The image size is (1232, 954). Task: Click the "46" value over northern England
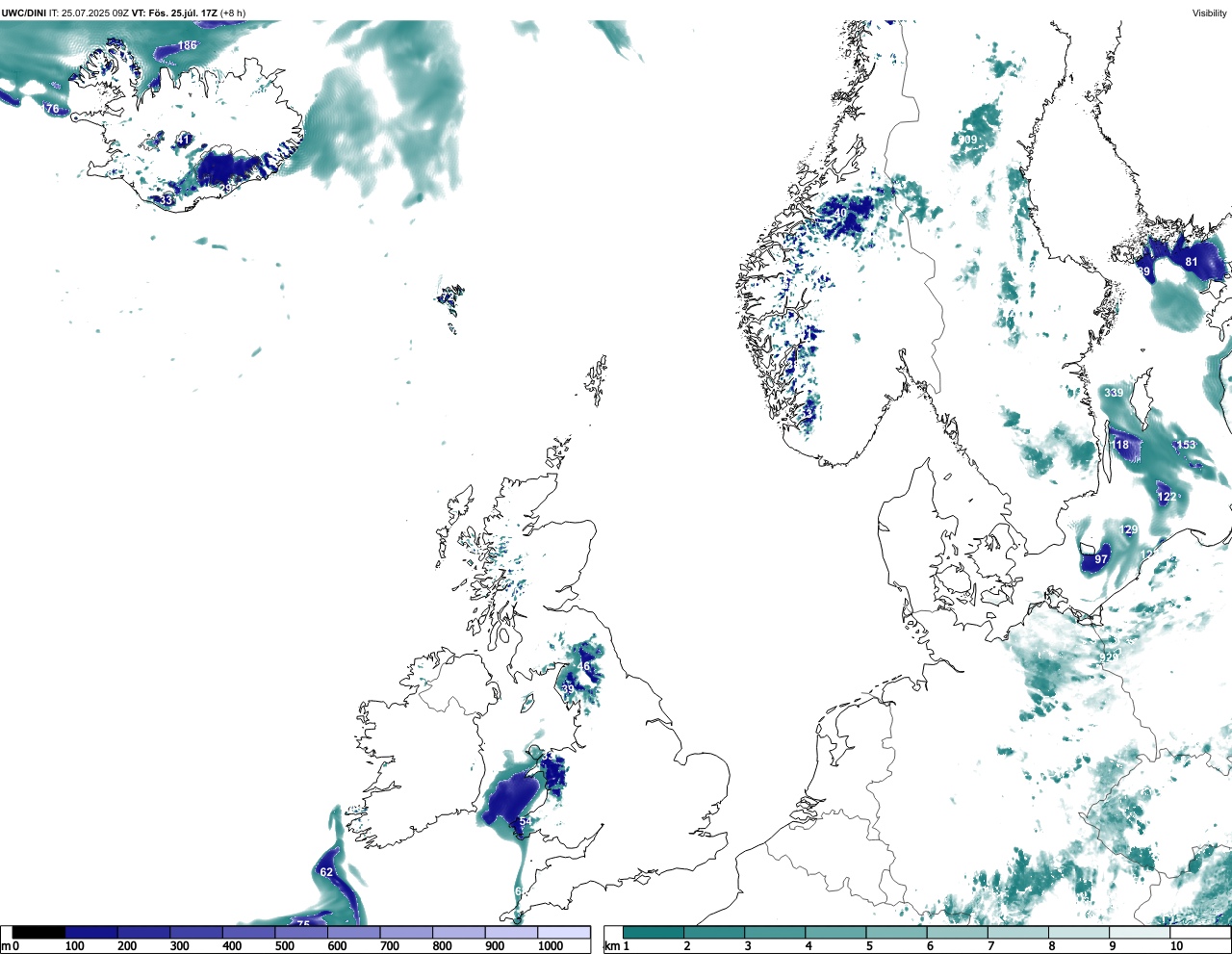coord(583,666)
